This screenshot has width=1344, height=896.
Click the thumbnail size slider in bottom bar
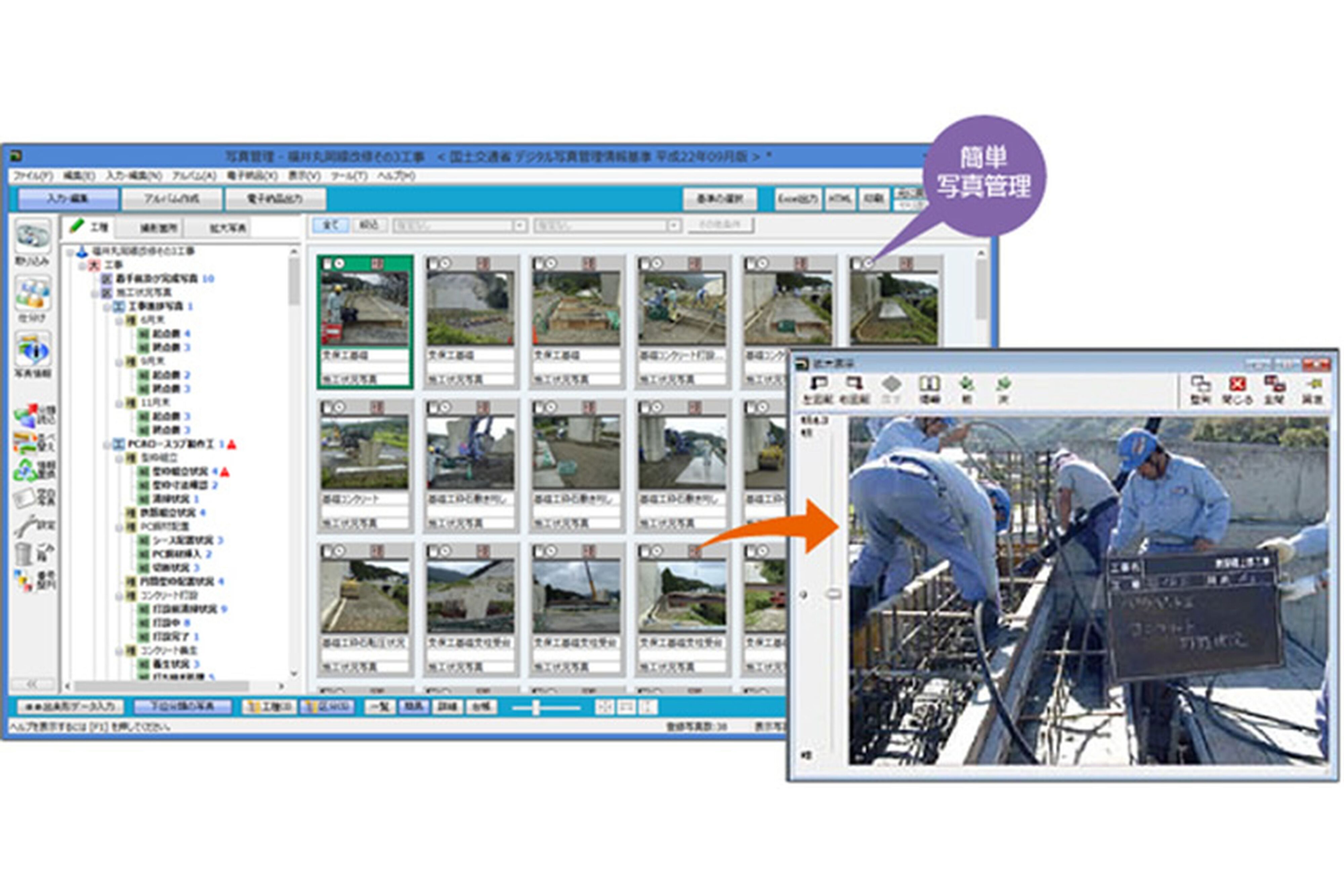(x=536, y=708)
